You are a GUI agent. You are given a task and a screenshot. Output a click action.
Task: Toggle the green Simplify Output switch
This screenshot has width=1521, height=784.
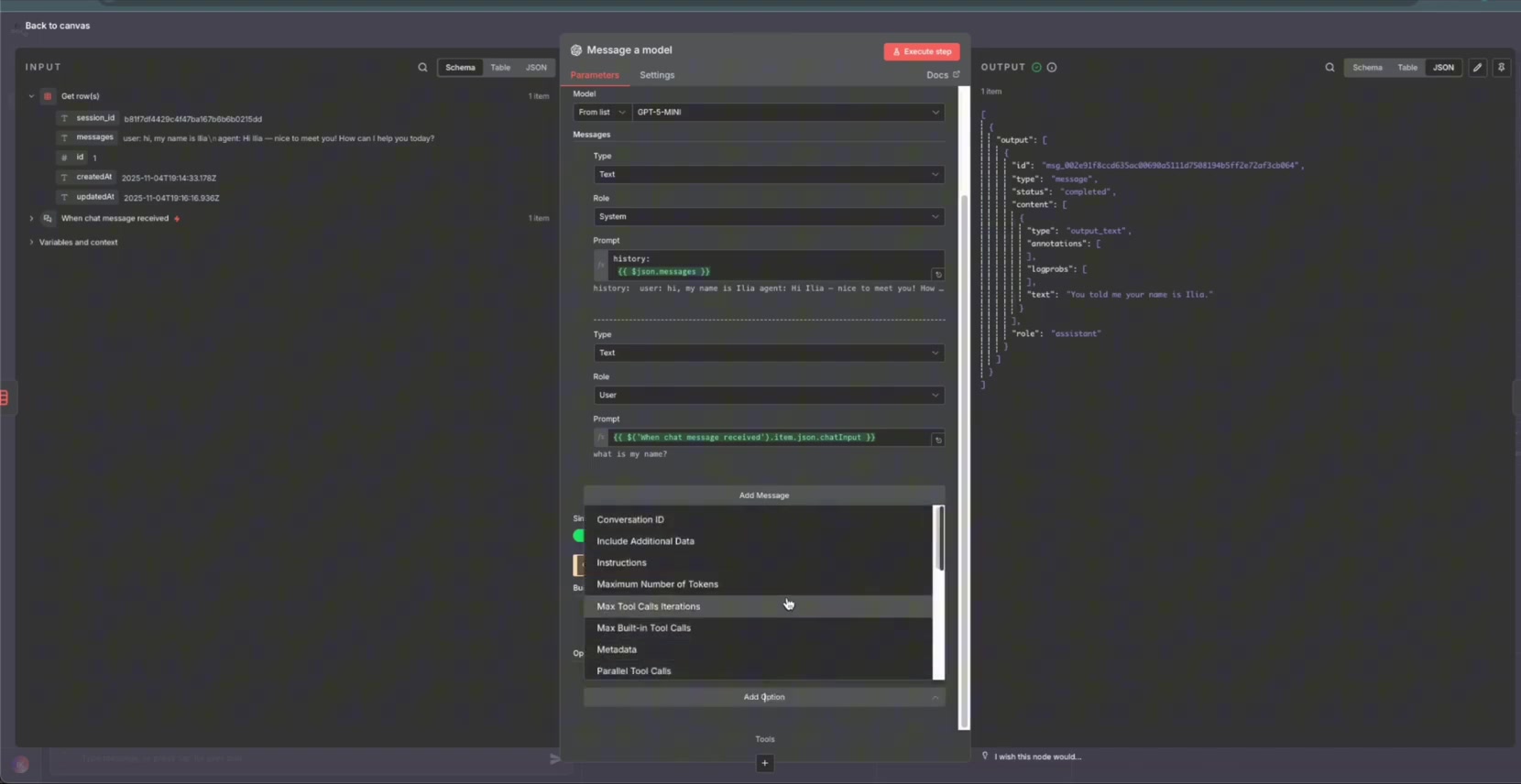point(579,536)
